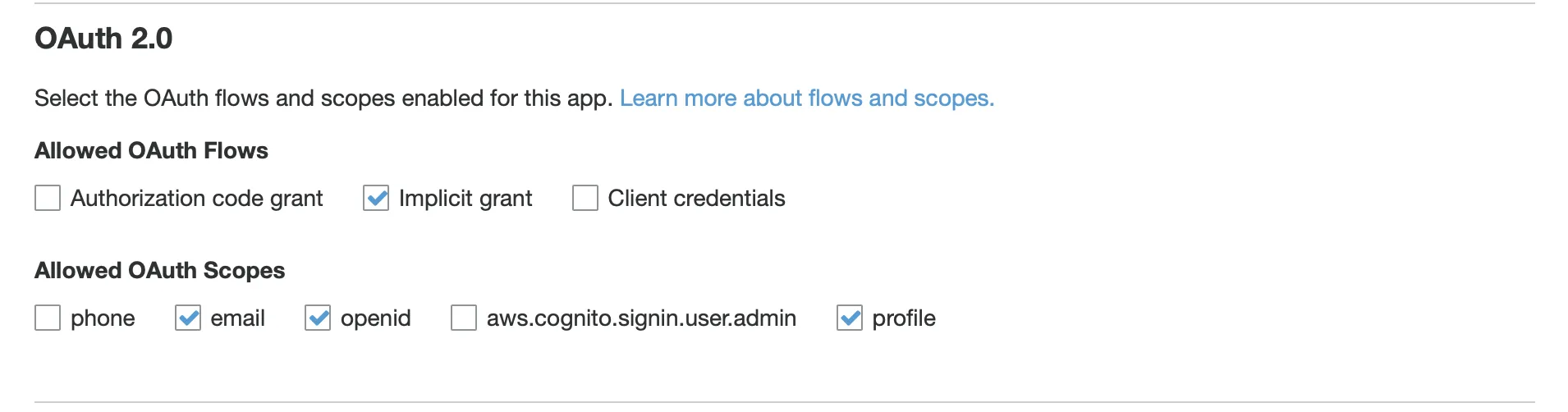Uncheck the profile scope checkbox

tap(850, 318)
